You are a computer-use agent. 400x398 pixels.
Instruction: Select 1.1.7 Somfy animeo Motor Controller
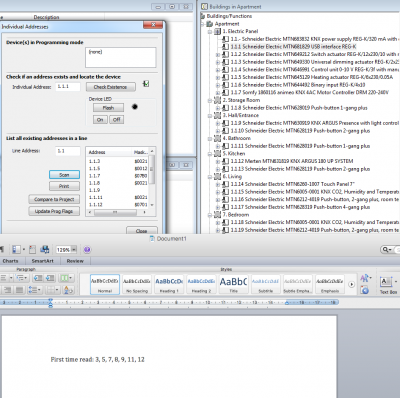(310, 92)
